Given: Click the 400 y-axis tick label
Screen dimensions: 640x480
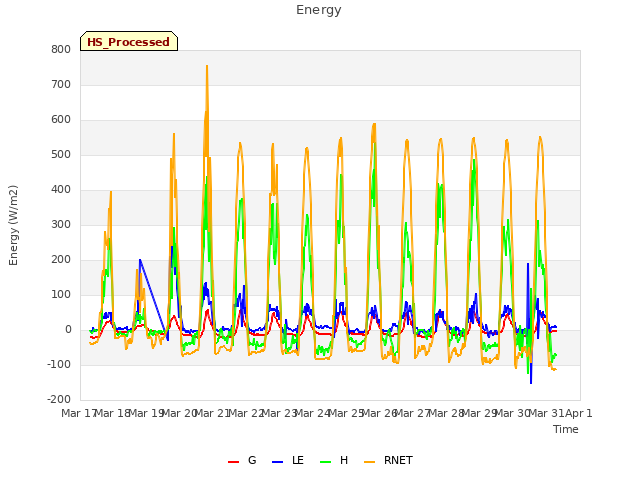Looking at the screenshot, I should point(61,189).
